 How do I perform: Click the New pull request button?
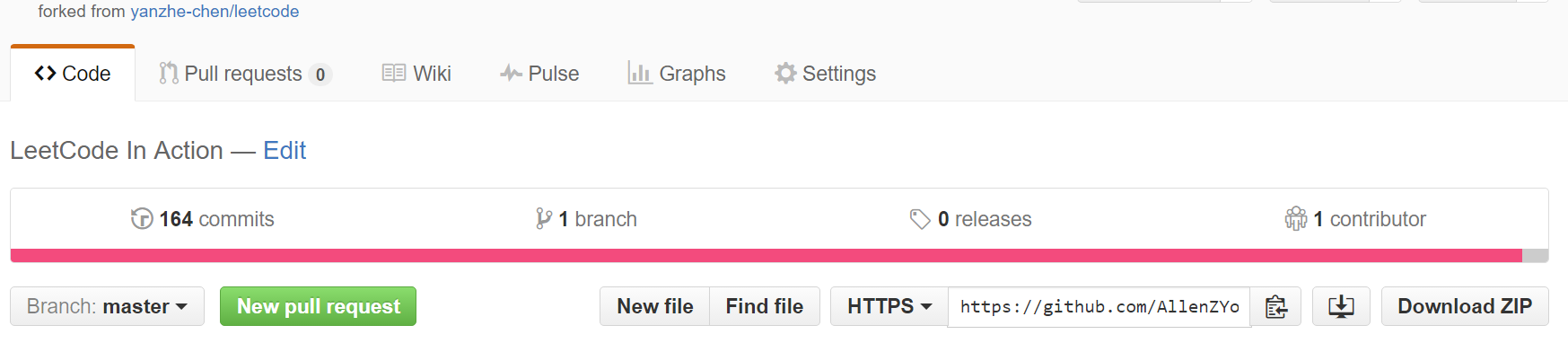coord(318,307)
